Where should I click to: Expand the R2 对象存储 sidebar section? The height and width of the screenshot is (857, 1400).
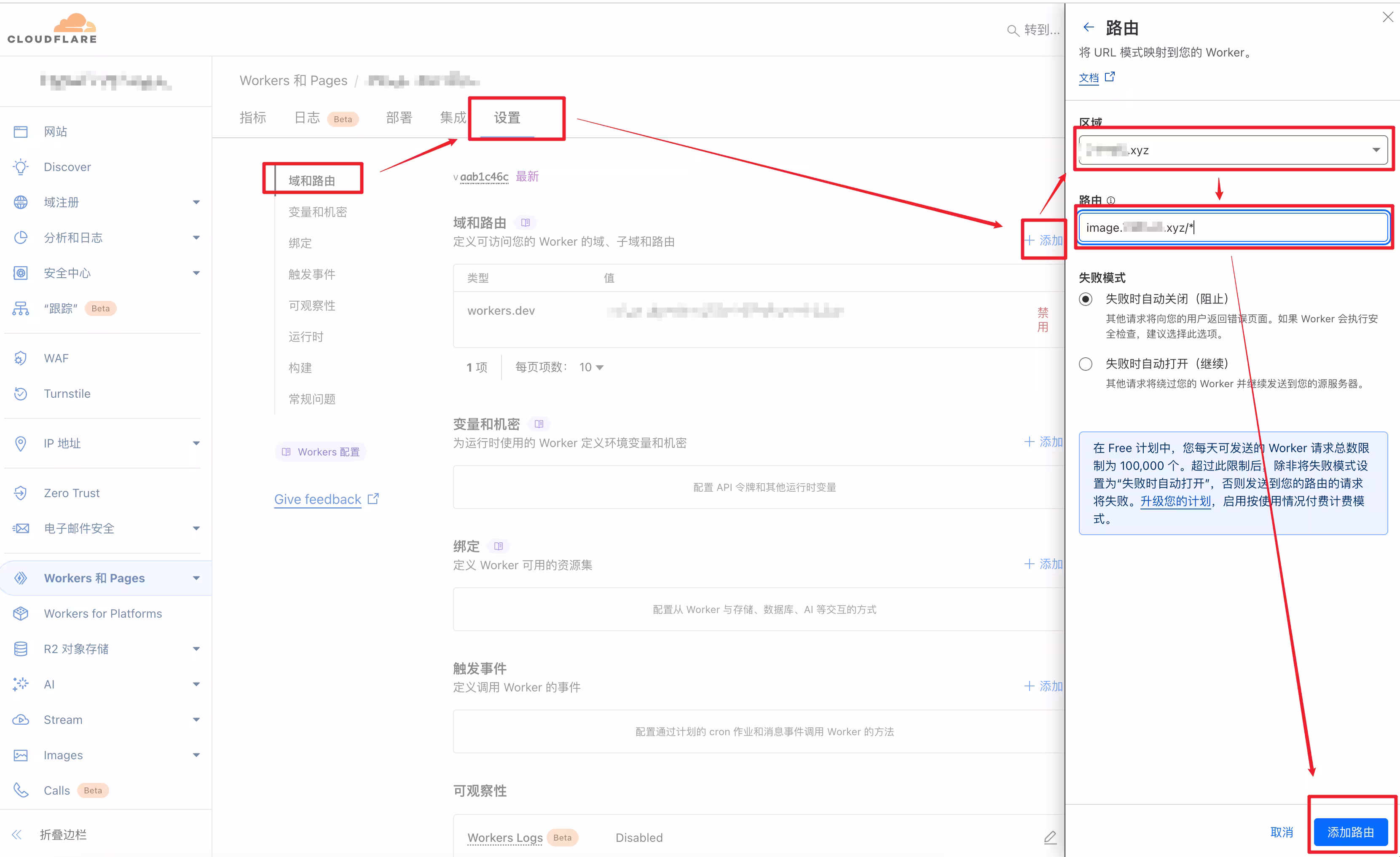(196, 648)
